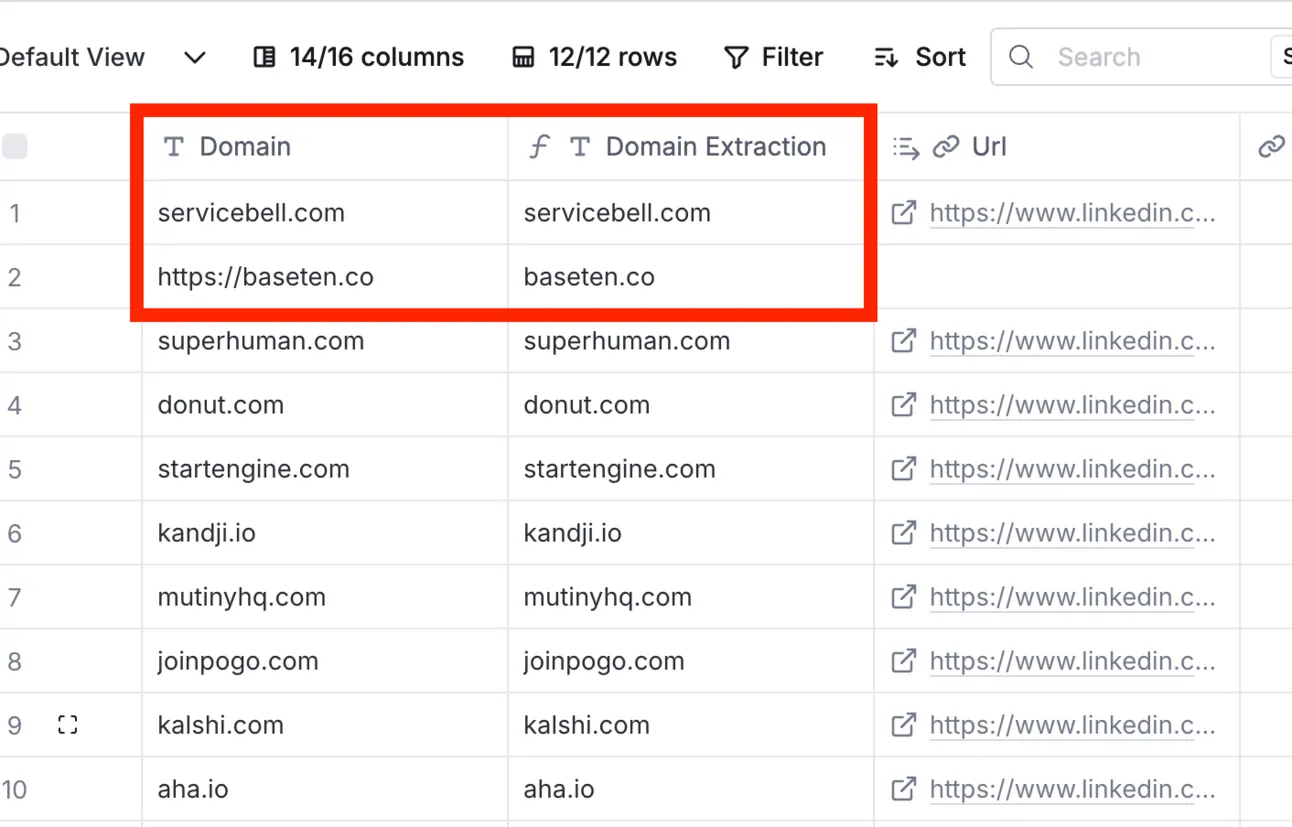Image resolution: width=1292 pixels, height=827 pixels.
Task: Select joinpogo.com in the Domain column
Action: [325, 661]
